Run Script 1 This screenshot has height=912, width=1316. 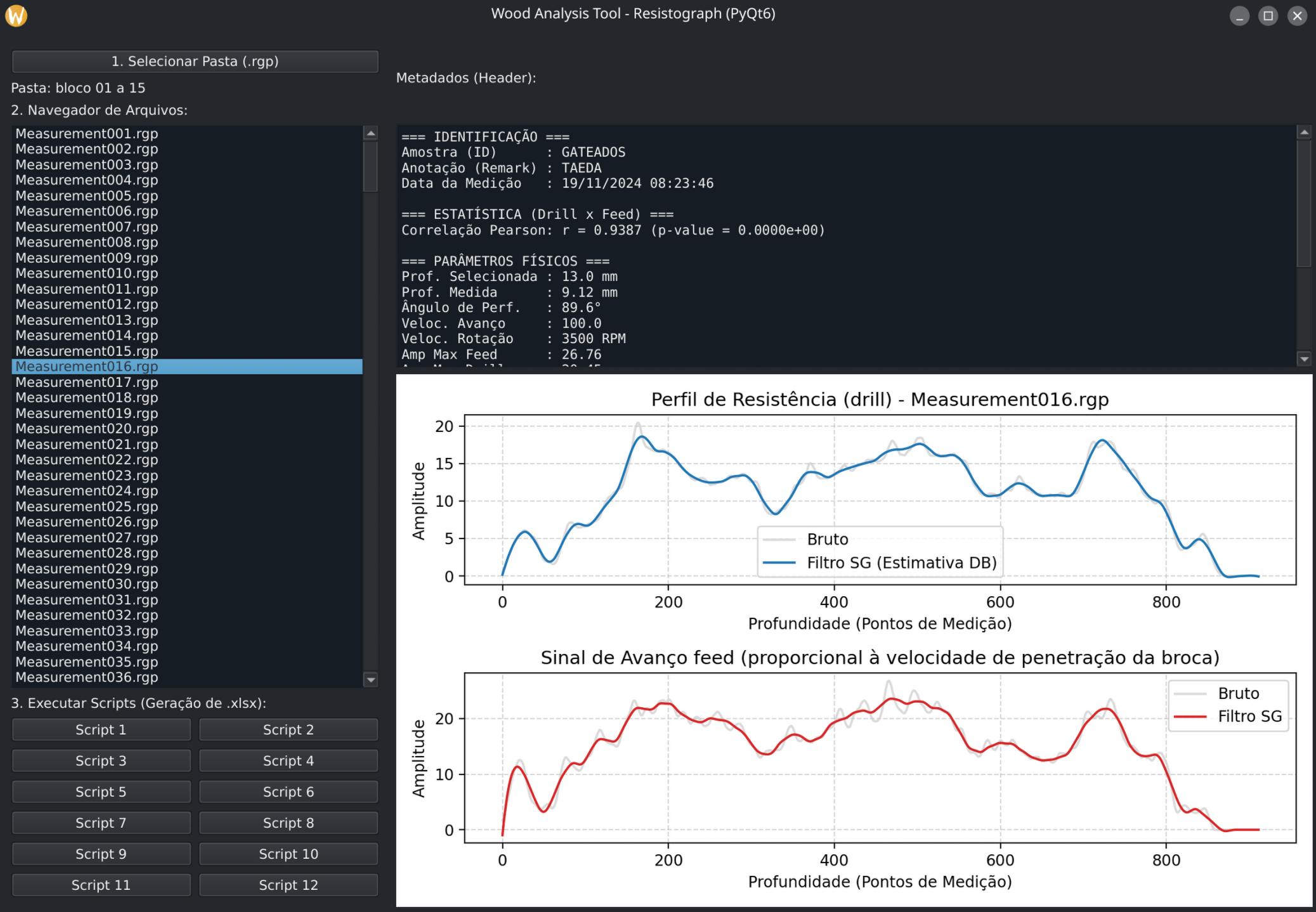coord(101,729)
